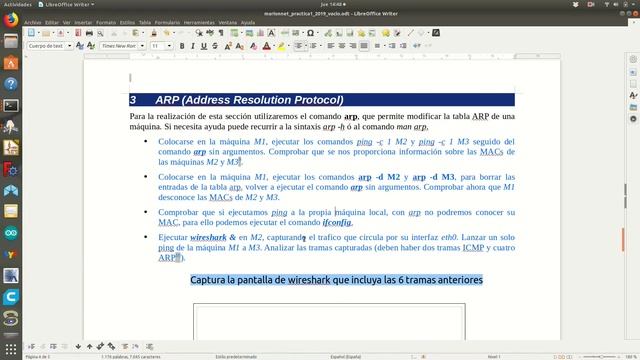Screen dimensions: 640x360
Task: Open print preview from the magnifier icon
Action: coord(100,33)
